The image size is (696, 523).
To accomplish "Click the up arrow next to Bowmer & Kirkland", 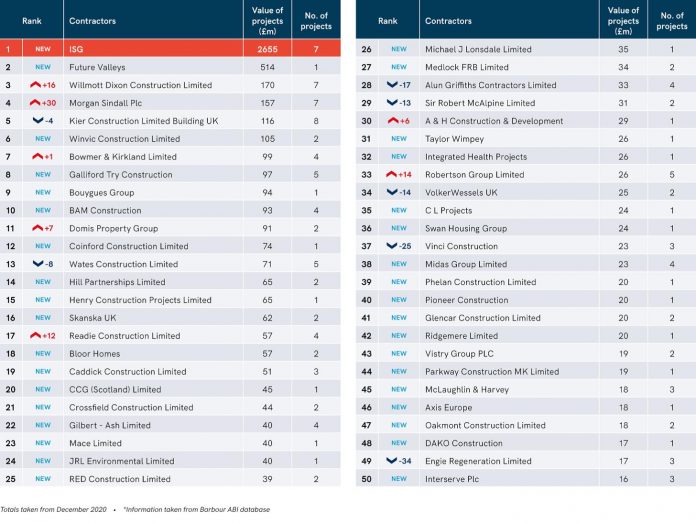I will 37,157.
